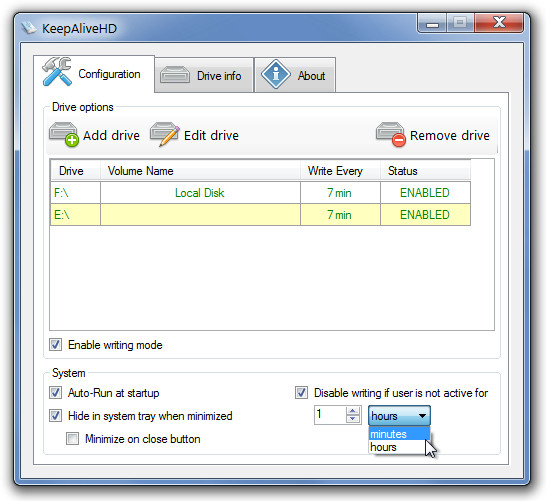546x501 pixels.
Task: Click ENABLED status in E:\ row
Action: pyautogui.click(x=425, y=214)
